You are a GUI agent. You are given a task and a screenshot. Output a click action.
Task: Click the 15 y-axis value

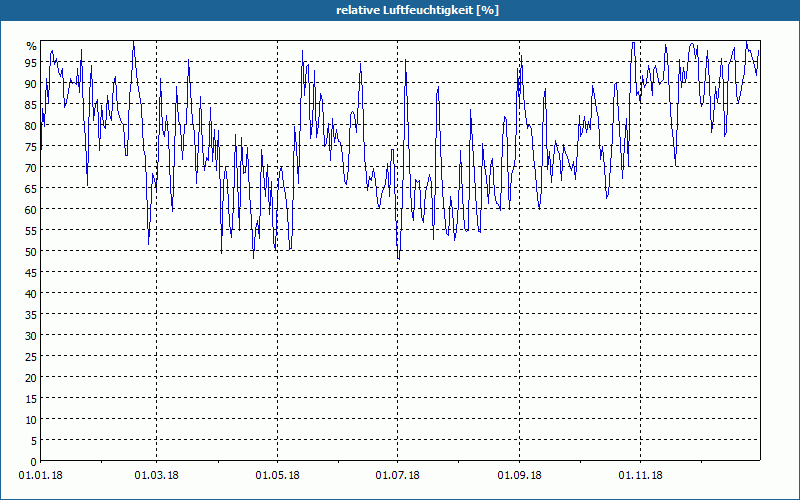[31, 399]
